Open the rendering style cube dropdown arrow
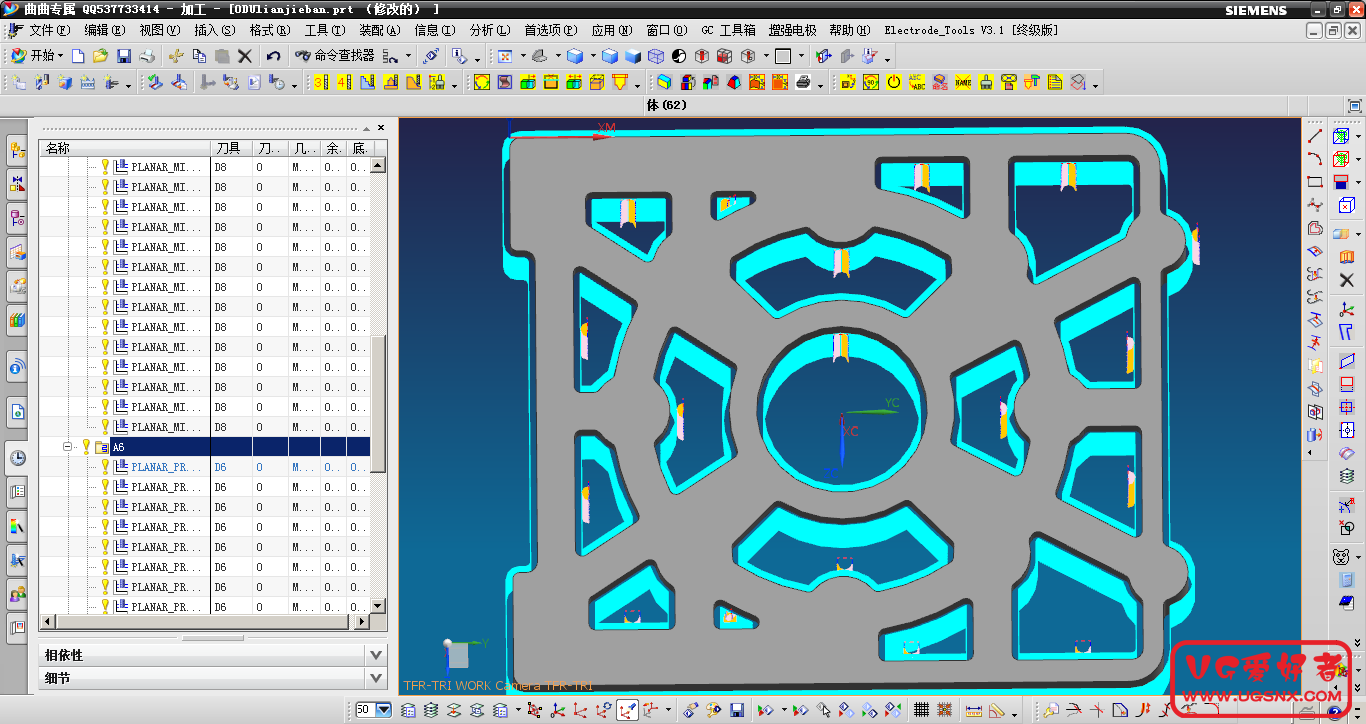The width and height of the screenshot is (1366, 724). pos(592,56)
